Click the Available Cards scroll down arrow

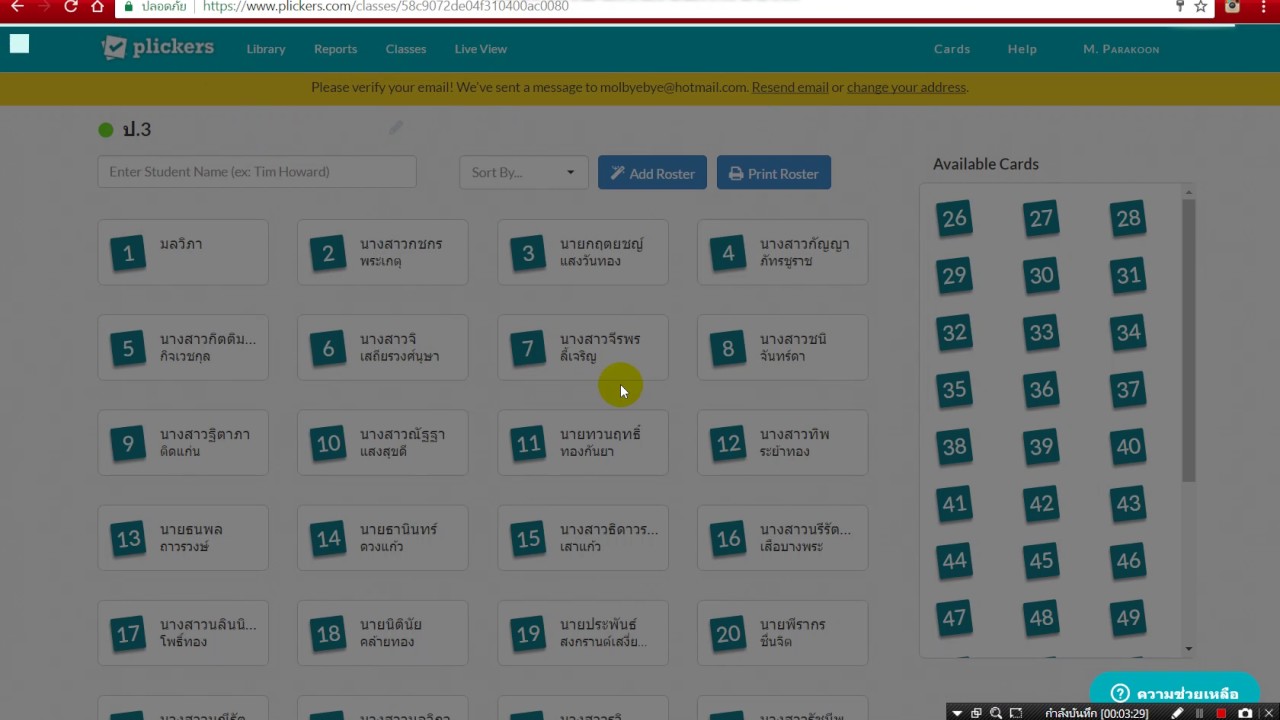[1189, 649]
